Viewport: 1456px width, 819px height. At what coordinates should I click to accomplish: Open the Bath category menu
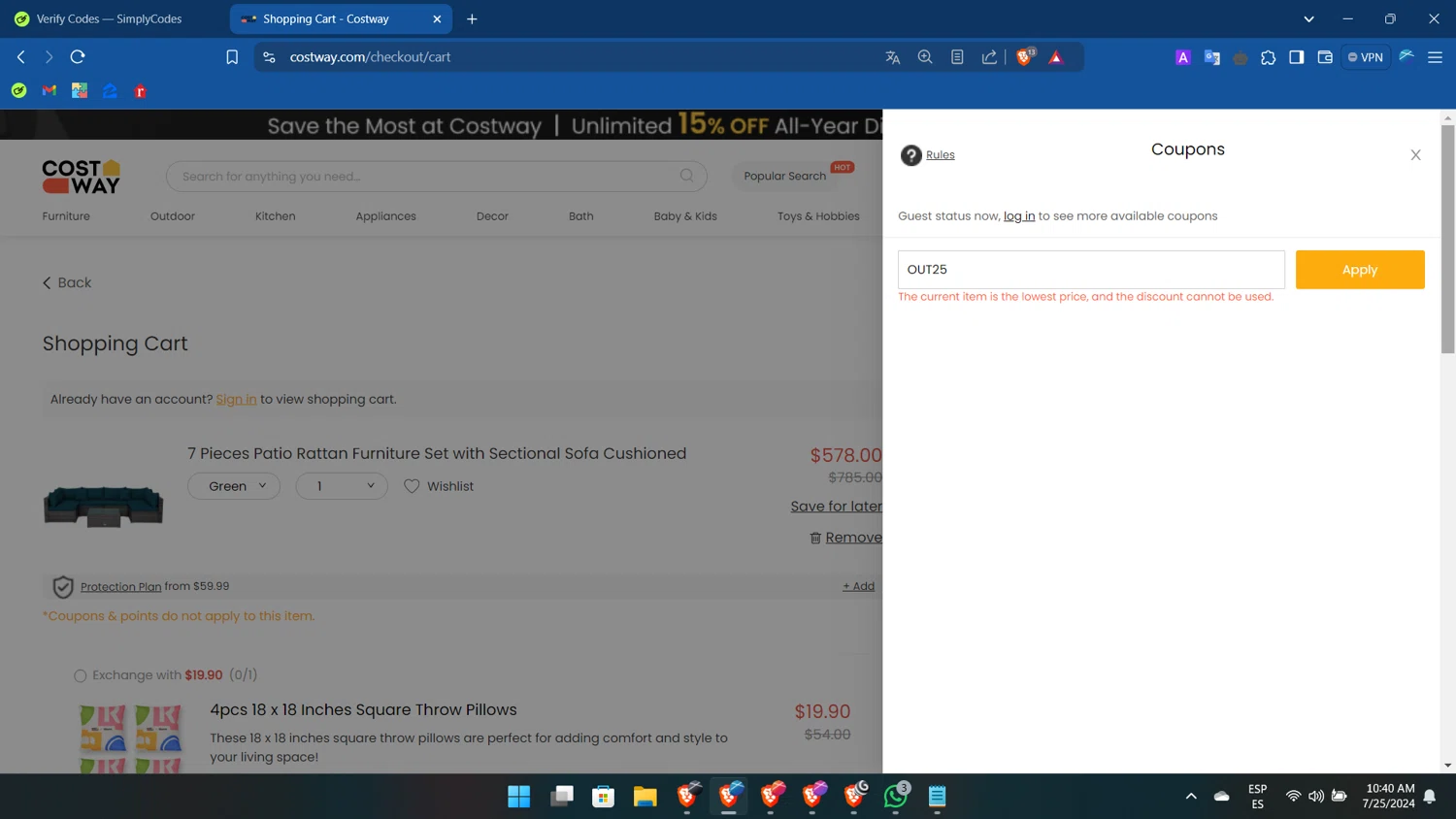581,216
